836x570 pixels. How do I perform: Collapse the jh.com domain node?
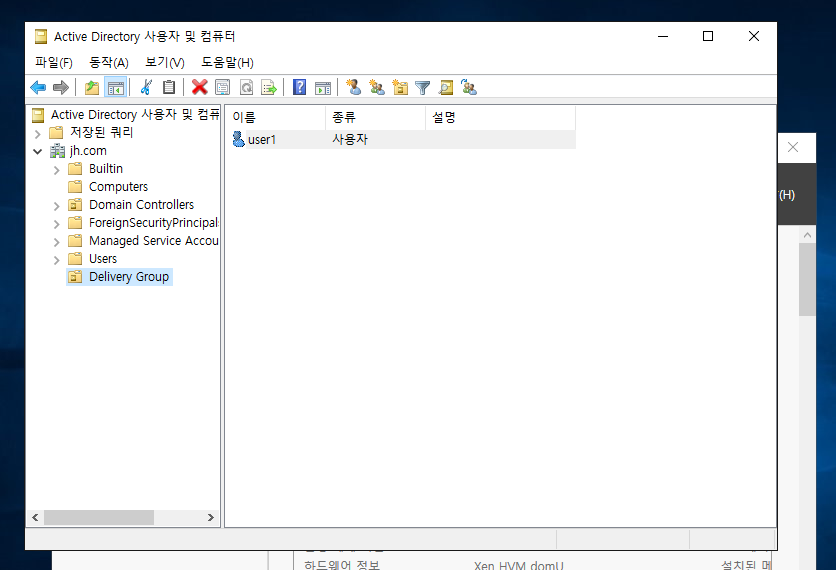click(x=37, y=151)
